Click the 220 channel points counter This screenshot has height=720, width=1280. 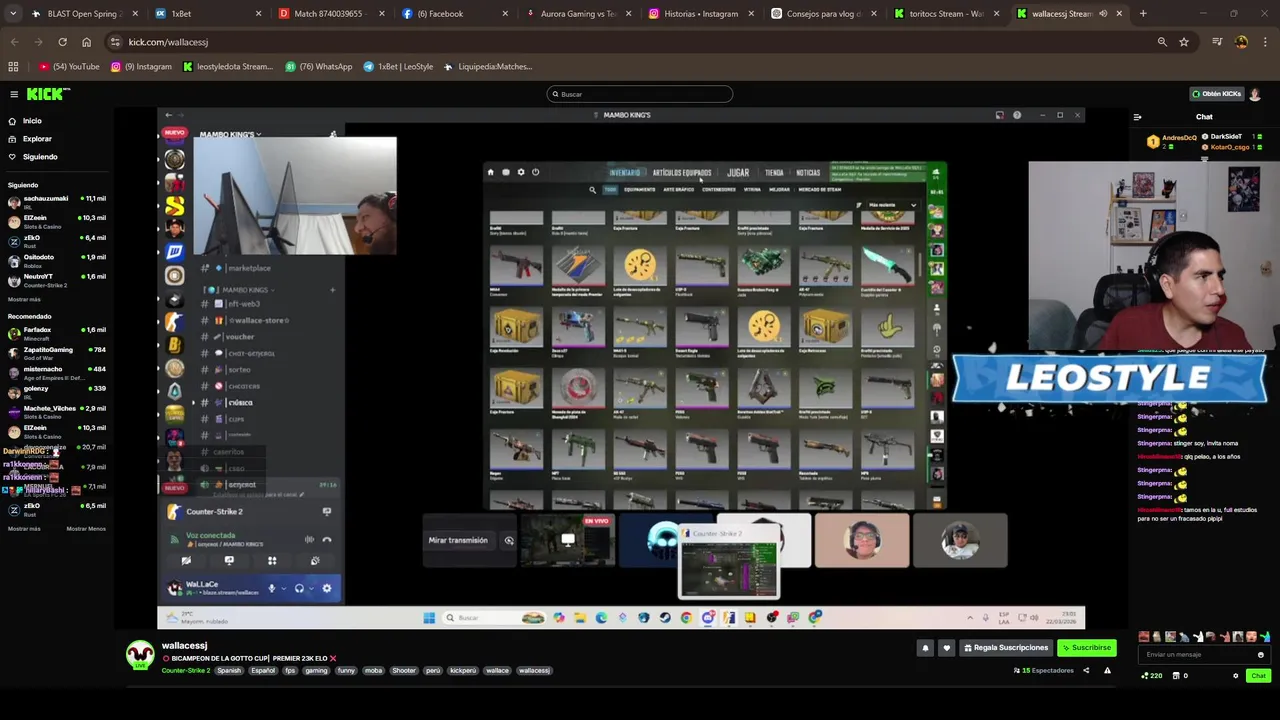[1151, 676]
